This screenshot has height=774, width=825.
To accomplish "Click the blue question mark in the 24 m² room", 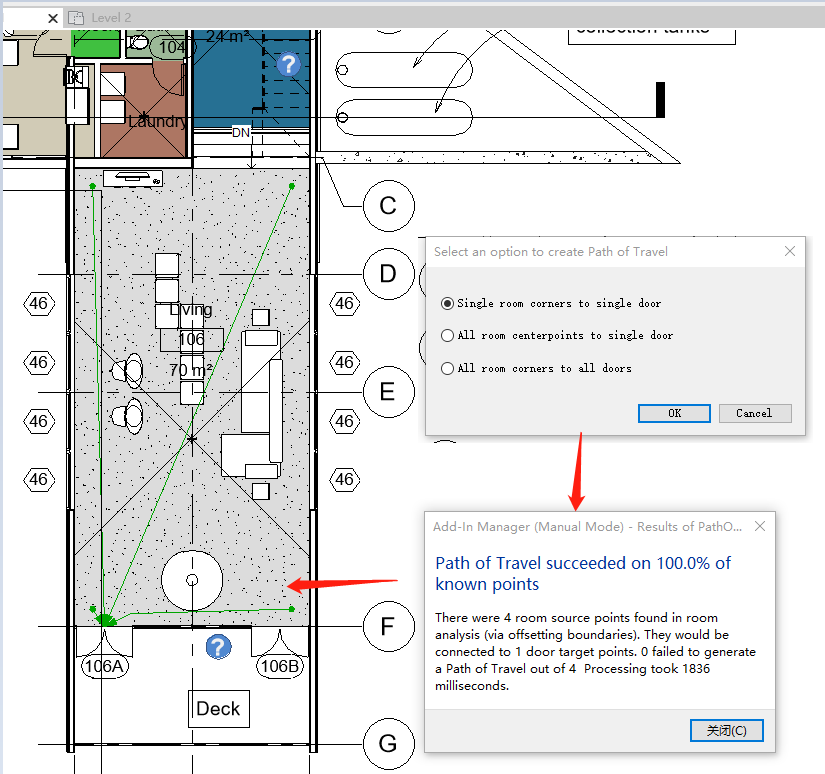I will click(x=287, y=64).
